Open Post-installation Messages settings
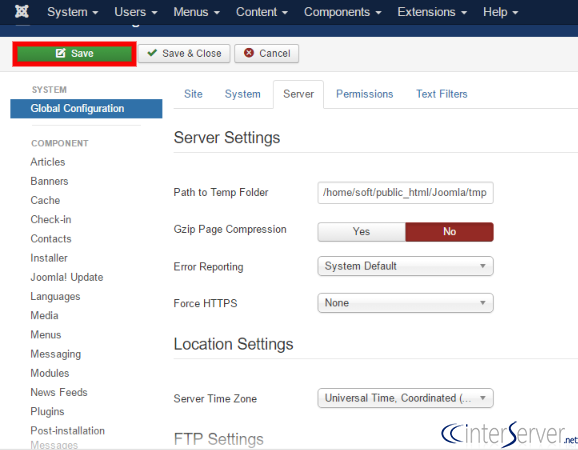The image size is (578, 450). pos(67,437)
